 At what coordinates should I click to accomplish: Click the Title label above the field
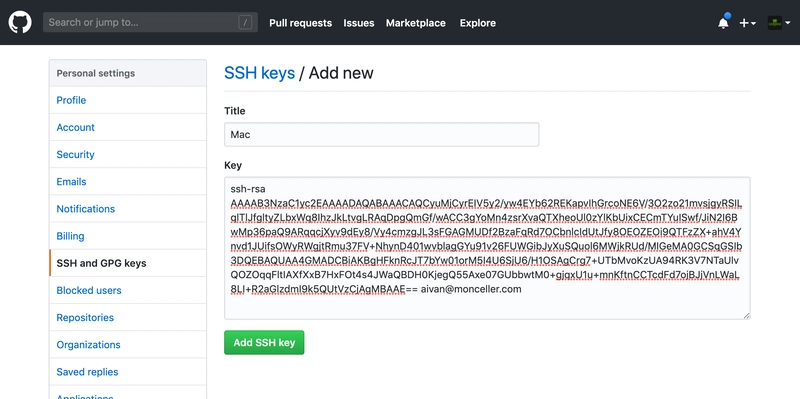point(235,111)
